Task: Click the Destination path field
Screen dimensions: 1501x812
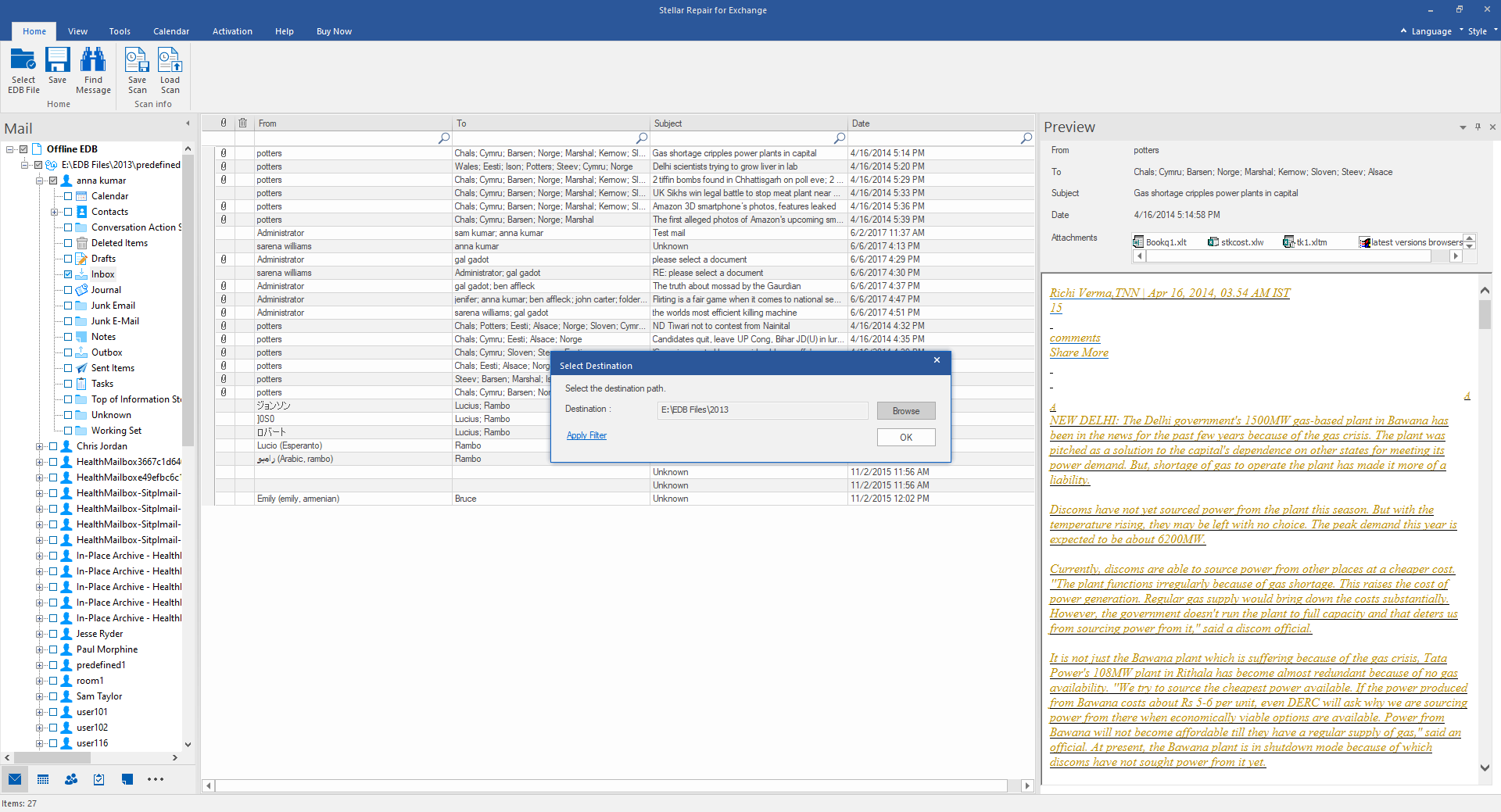Action: (x=763, y=410)
